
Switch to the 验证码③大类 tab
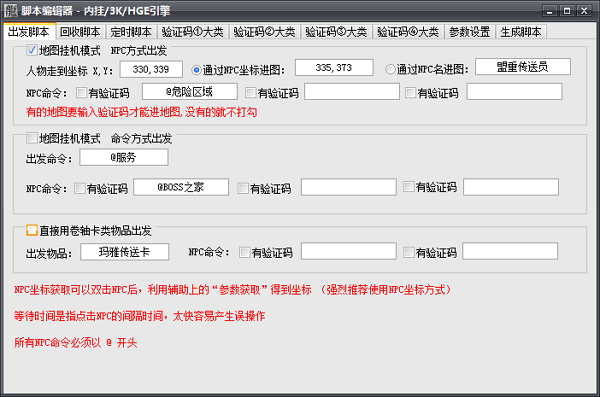336,32
